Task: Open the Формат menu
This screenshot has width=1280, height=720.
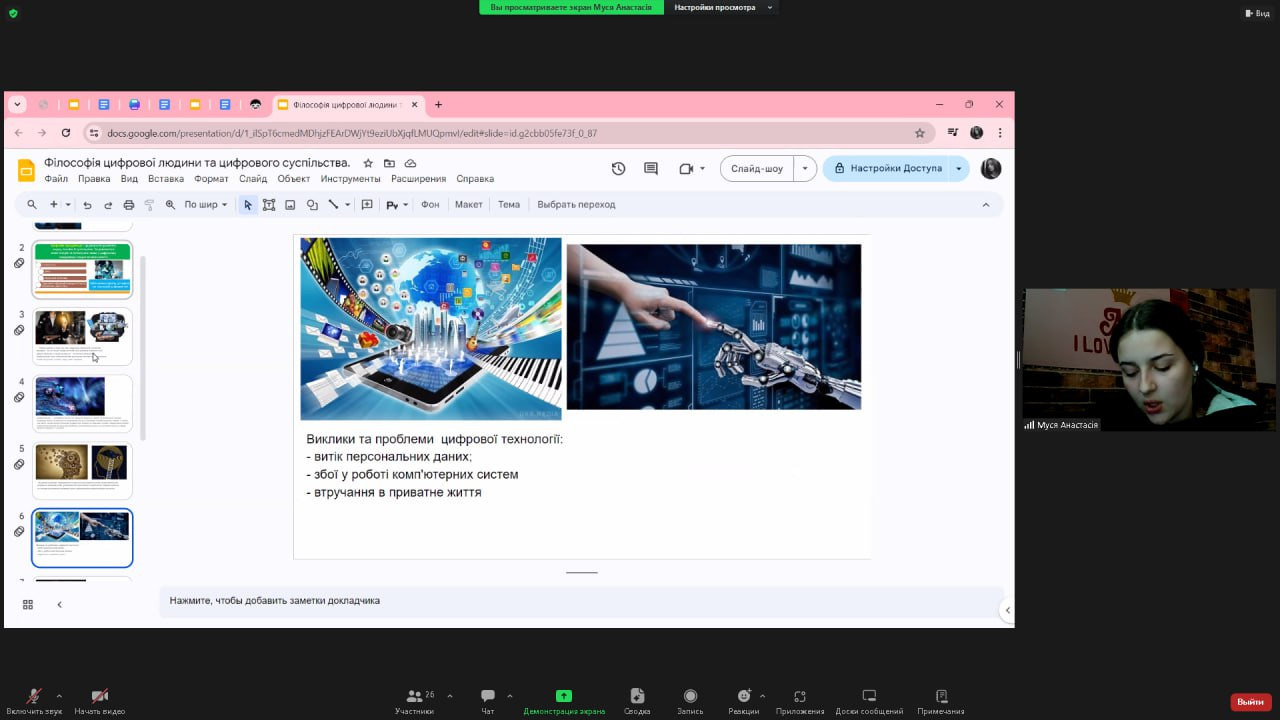Action: pos(212,179)
